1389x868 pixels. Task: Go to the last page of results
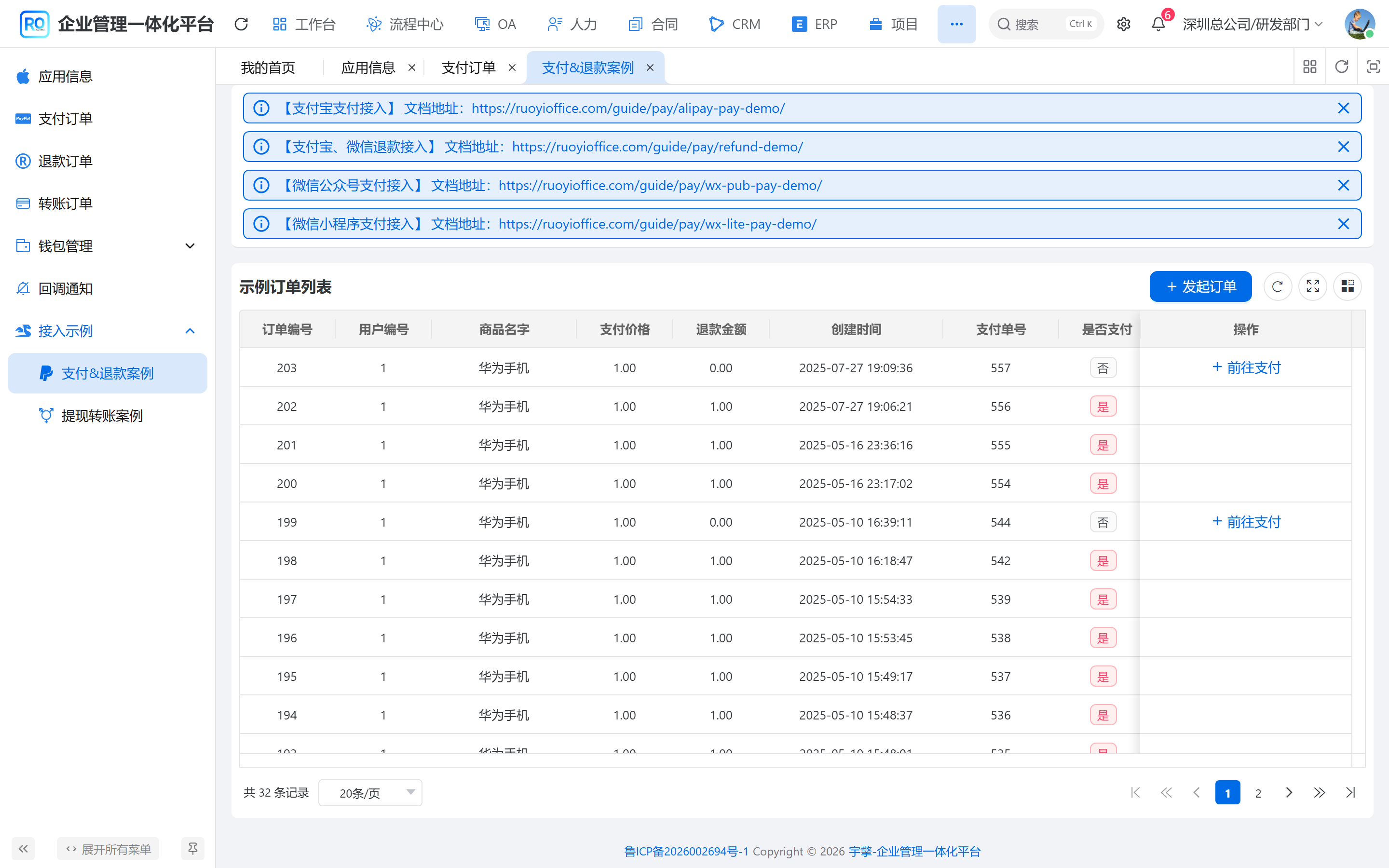click(1350, 793)
